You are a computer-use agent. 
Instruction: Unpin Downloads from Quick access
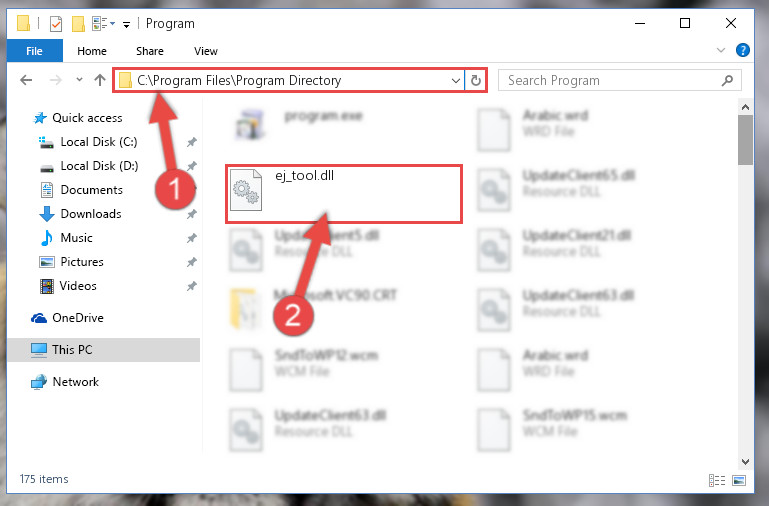(x=192, y=214)
